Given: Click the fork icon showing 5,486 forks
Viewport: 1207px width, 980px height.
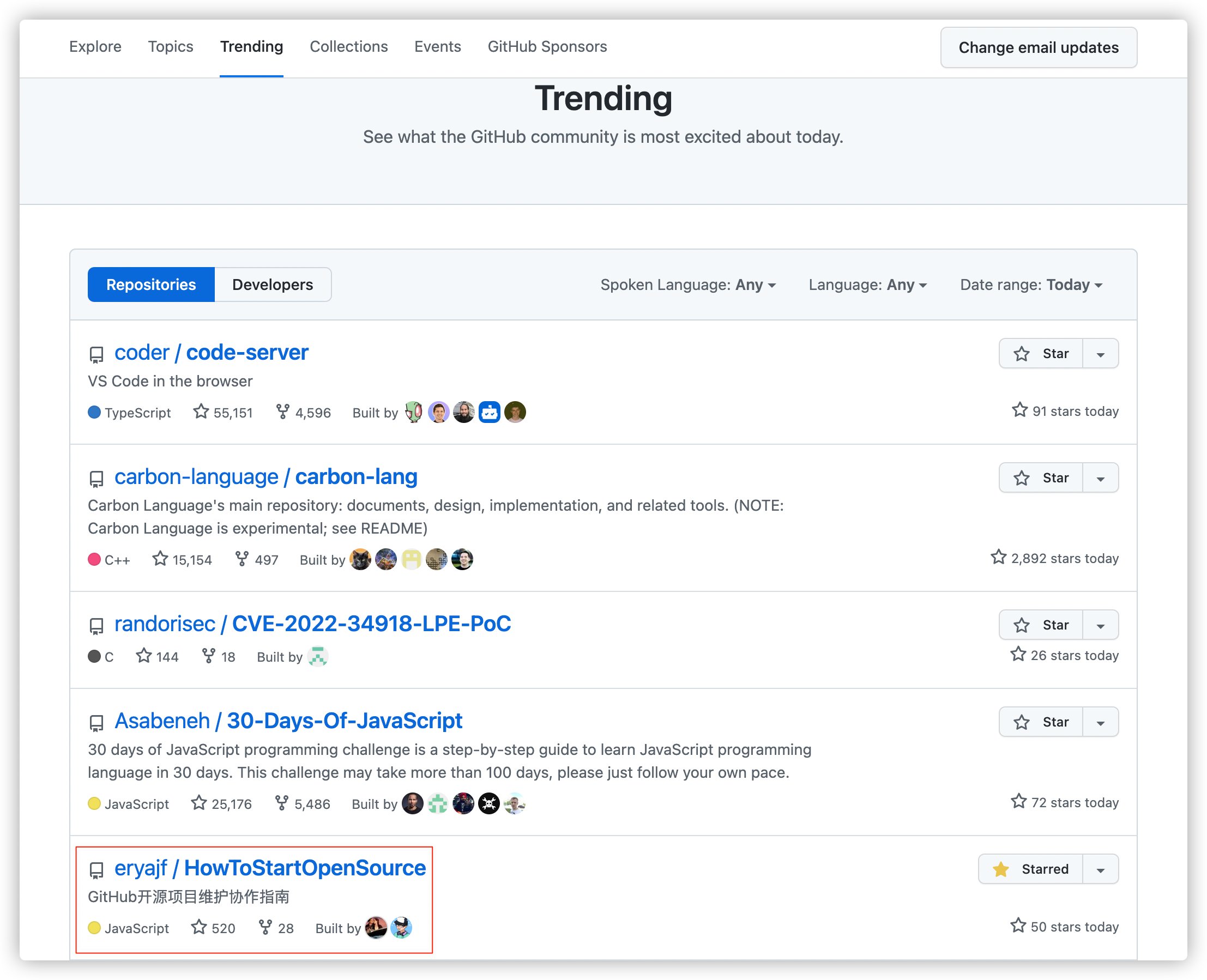Looking at the screenshot, I should [x=282, y=803].
